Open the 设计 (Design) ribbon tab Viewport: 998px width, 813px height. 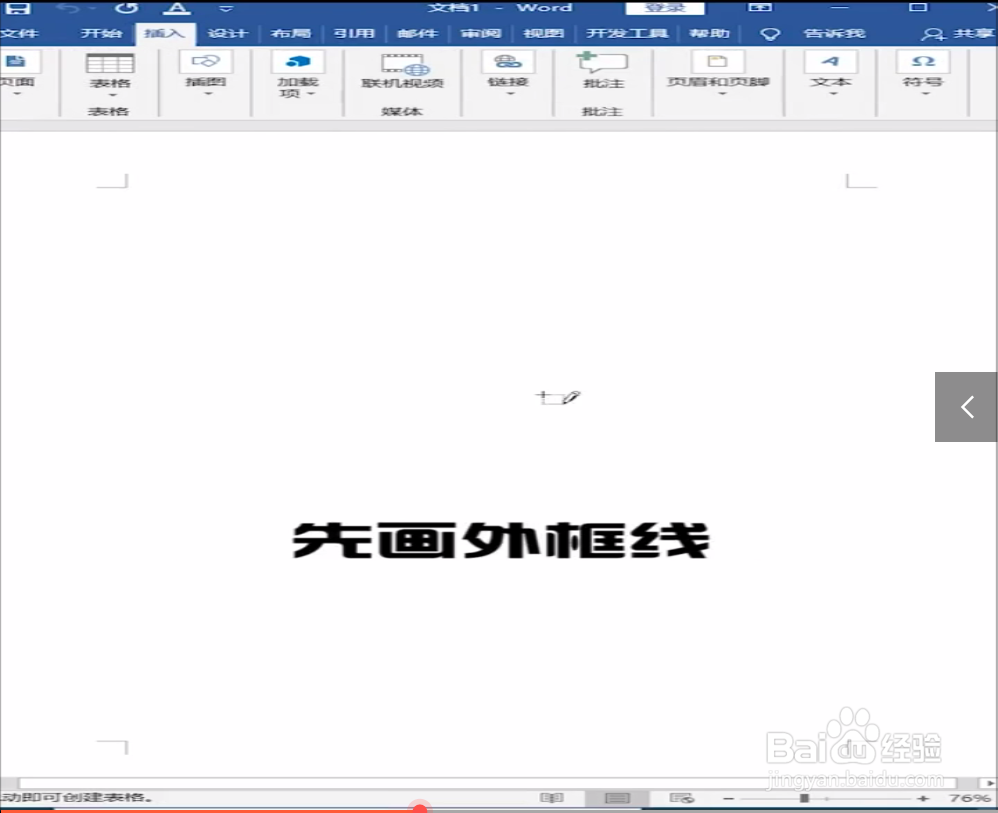click(228, 32)
